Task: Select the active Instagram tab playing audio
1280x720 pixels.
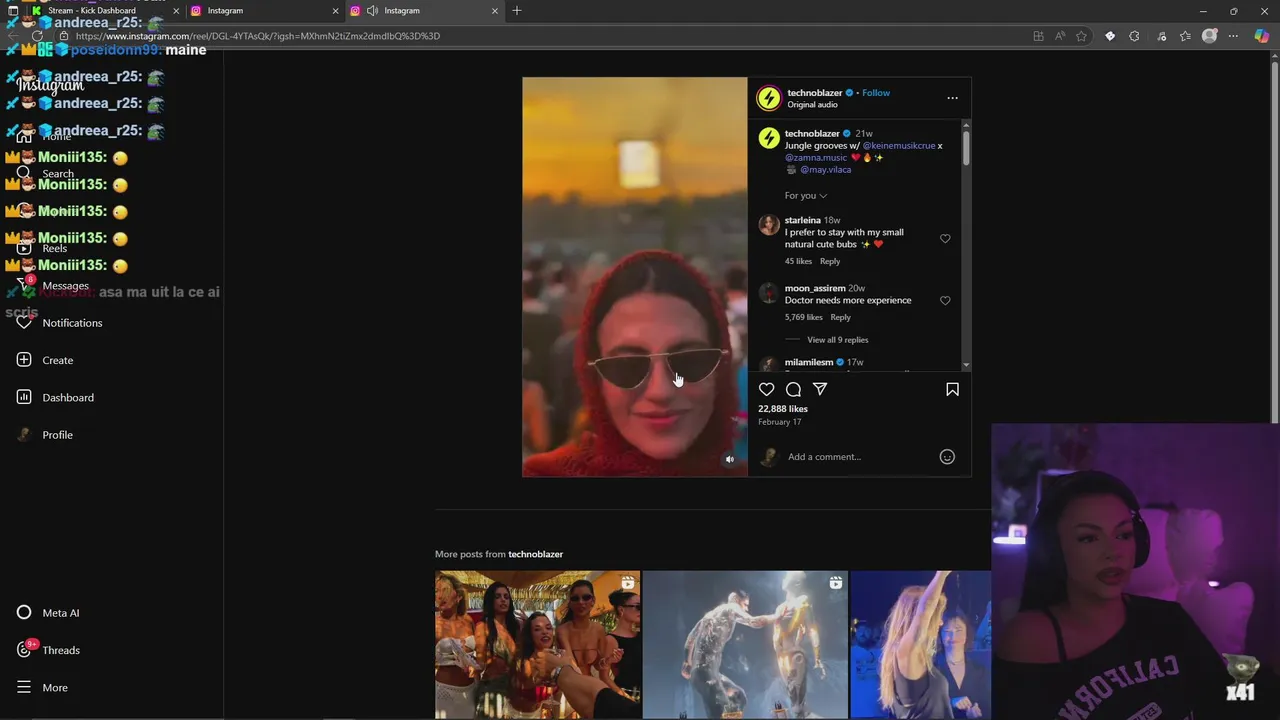Action: (424, 11)
